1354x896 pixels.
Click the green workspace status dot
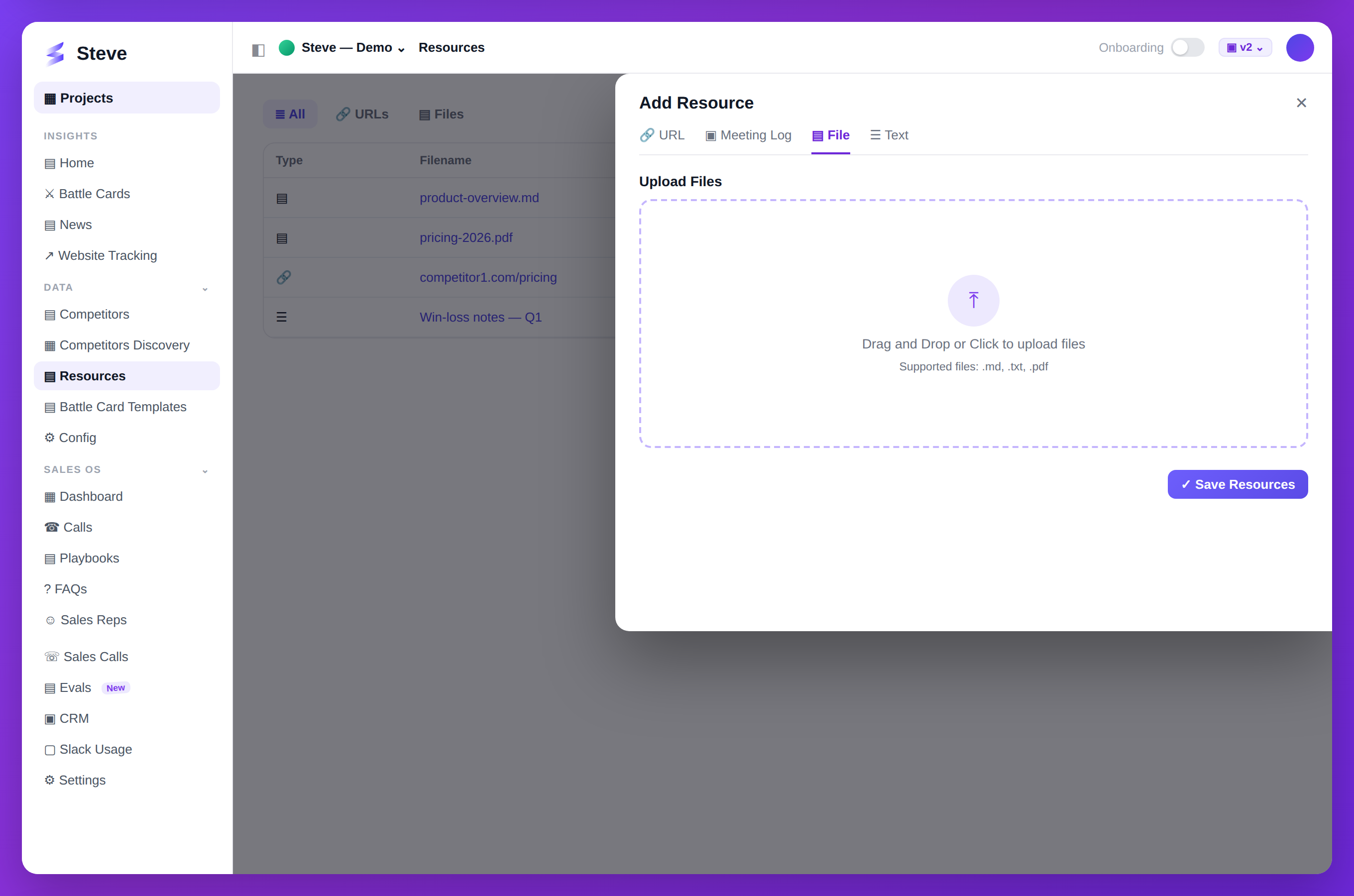[287, 47]
